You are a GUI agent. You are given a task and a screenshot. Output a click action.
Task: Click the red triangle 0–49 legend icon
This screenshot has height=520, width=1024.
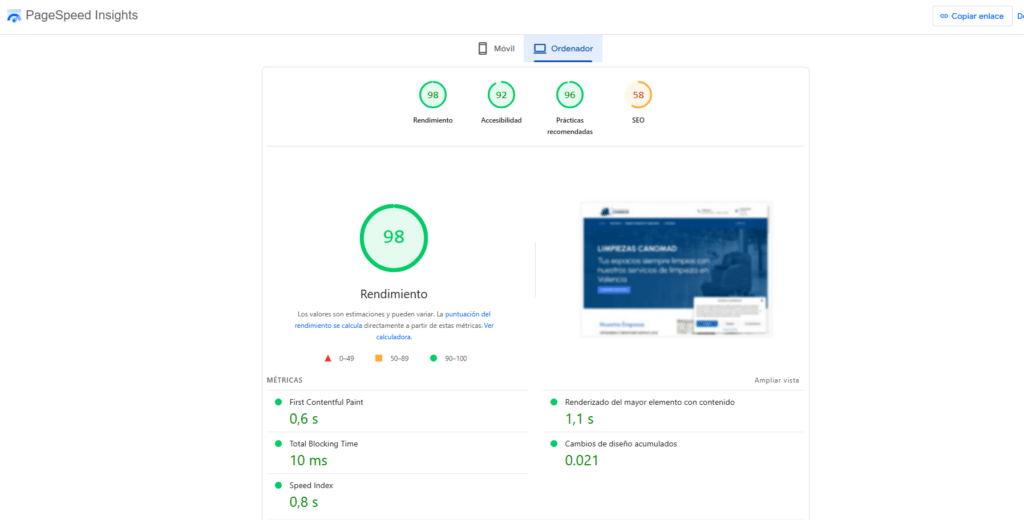(x=327, y=358)
